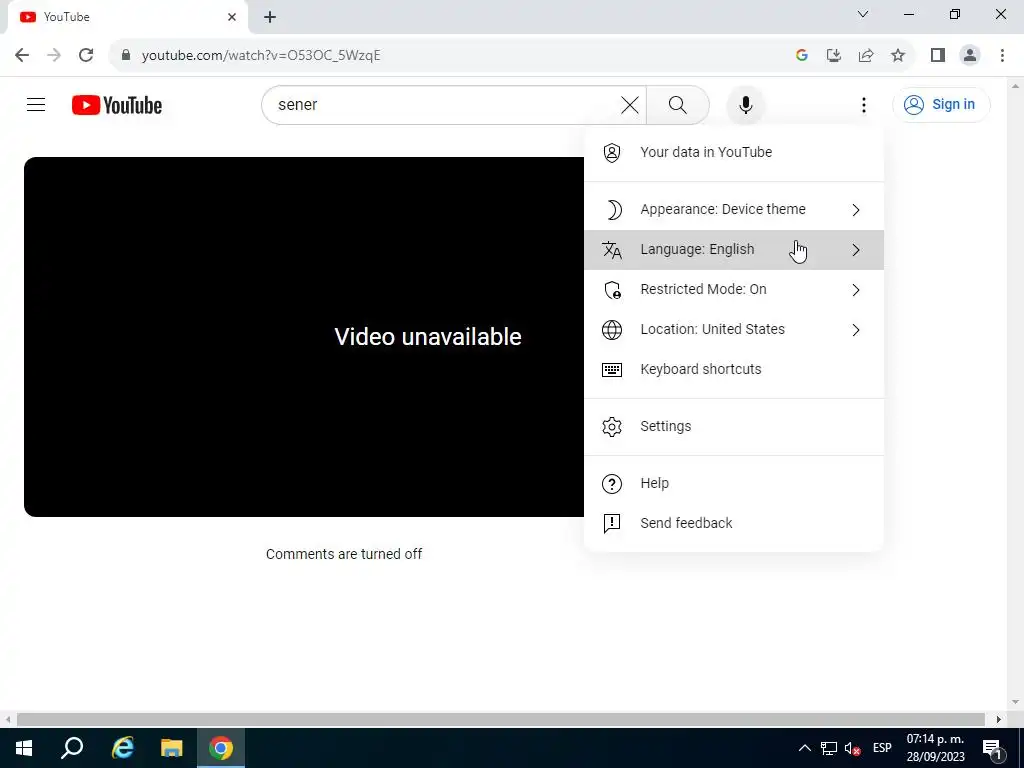Select the YouTube browser tab

127,17
